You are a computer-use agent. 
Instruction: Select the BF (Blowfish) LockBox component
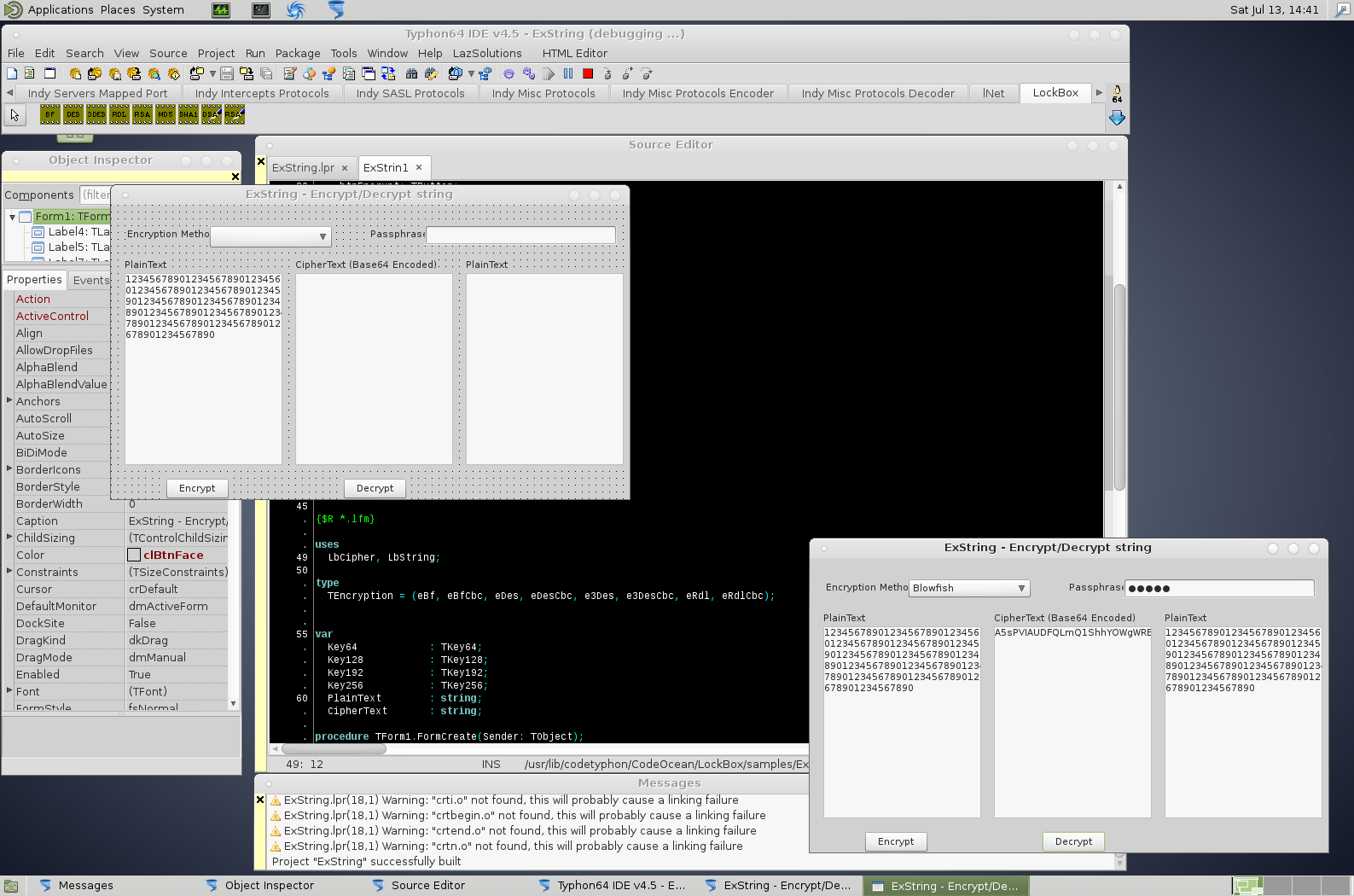50,114
